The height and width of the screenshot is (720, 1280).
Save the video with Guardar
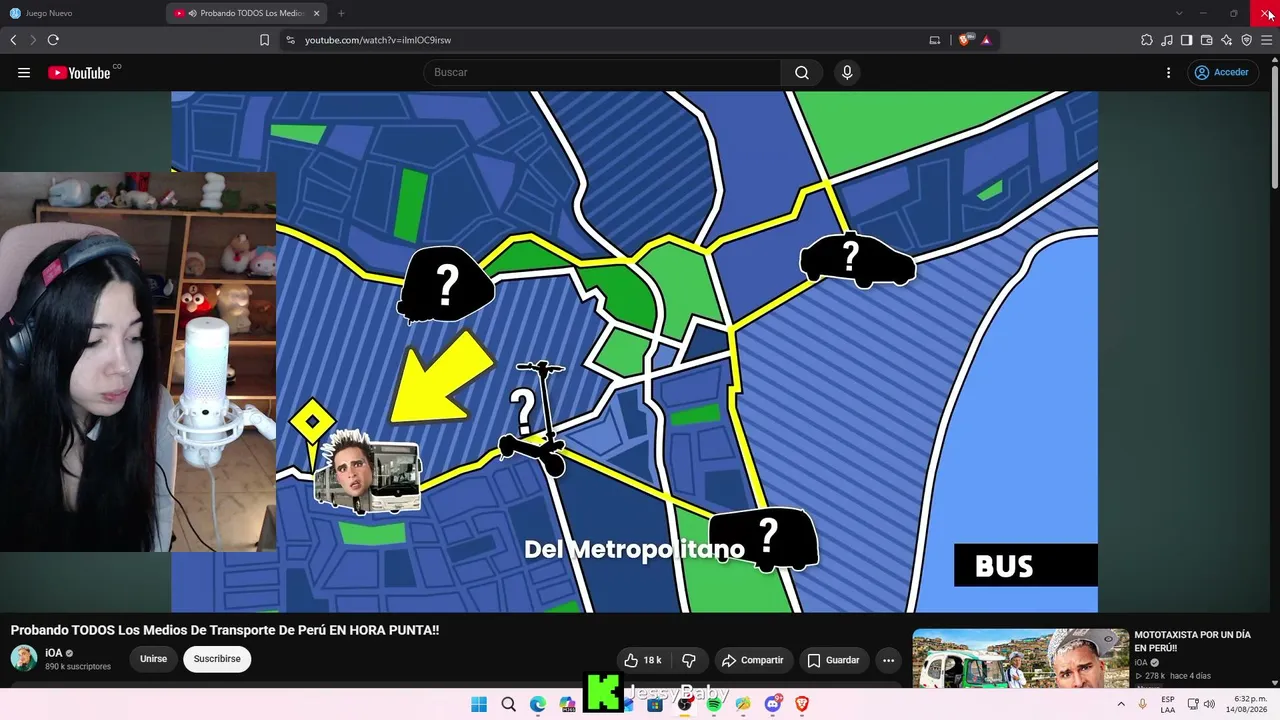click(833, 660)
